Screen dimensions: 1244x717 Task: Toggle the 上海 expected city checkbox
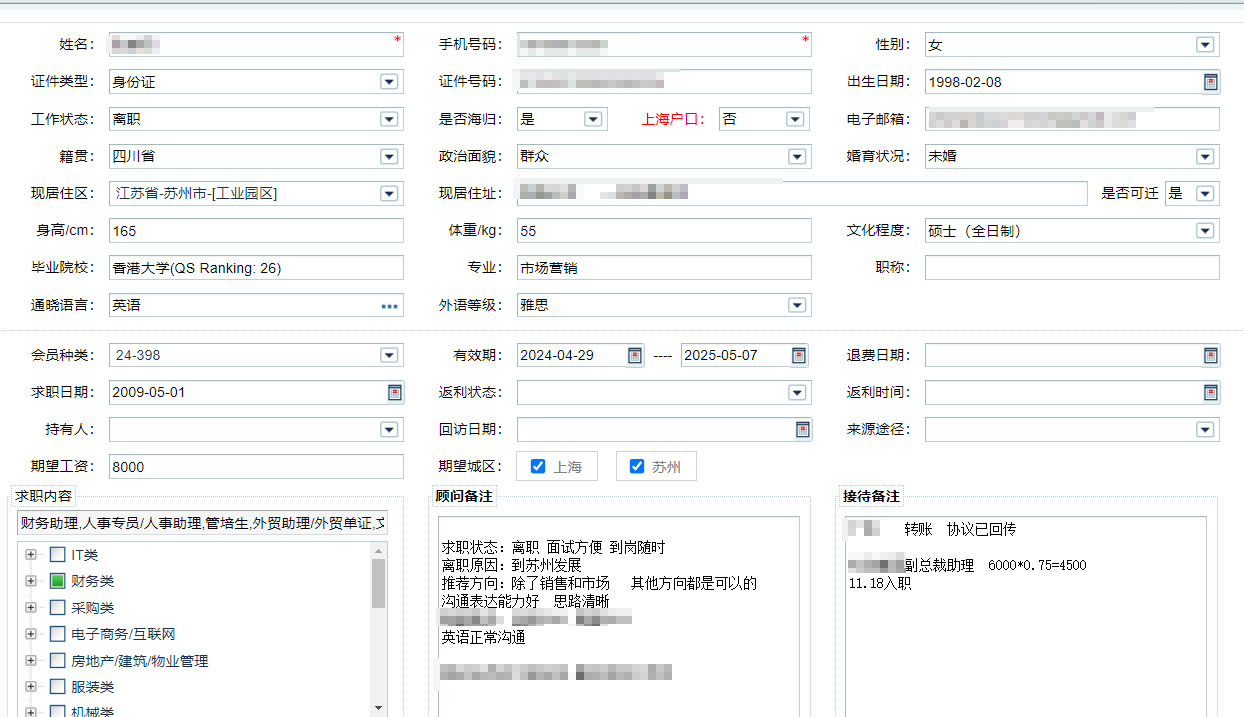pos(538,466)
